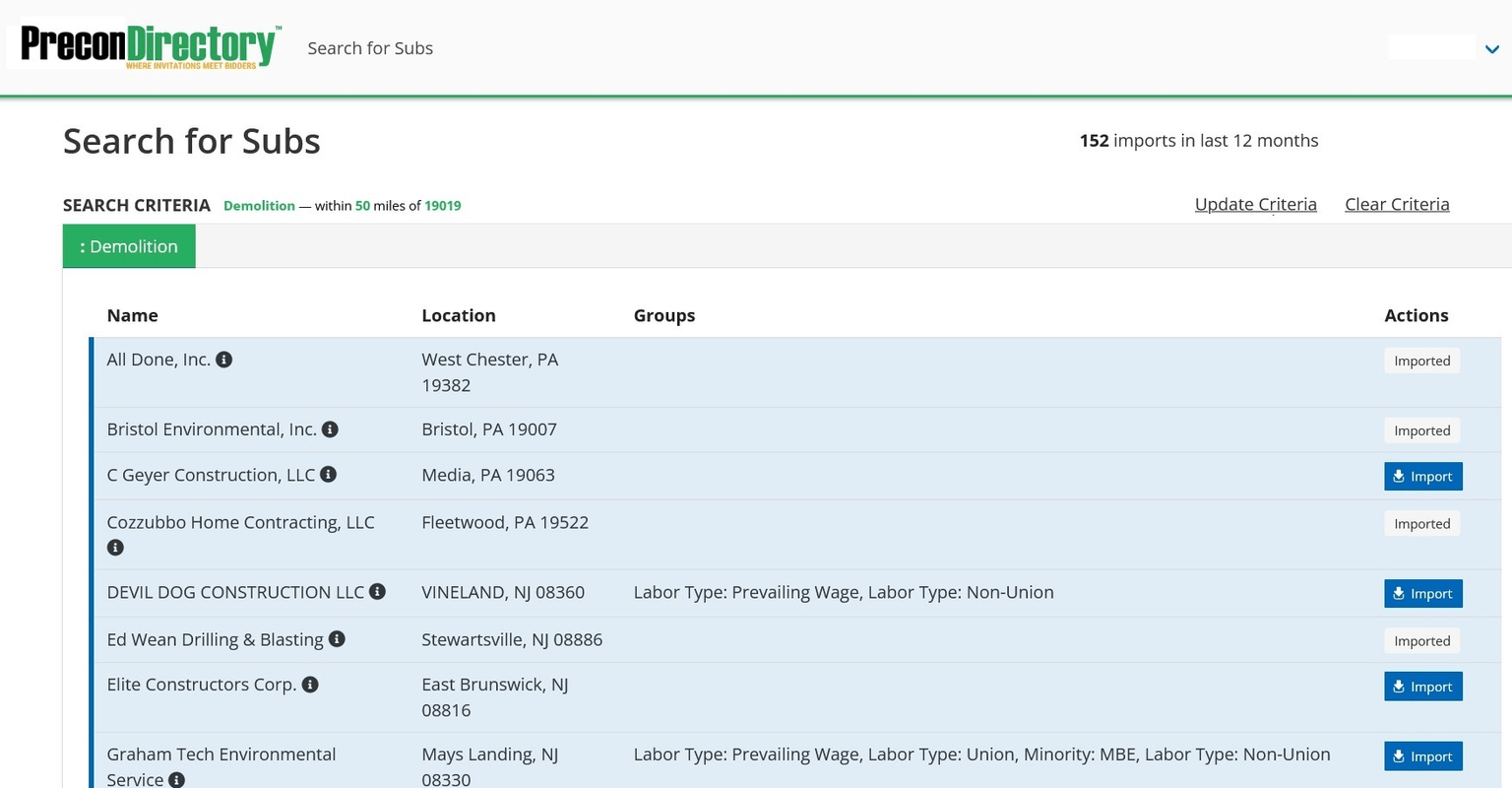Click Imported badge for Ed Wean Drilling
This screenshot has width=1512, height=788.
pos(1421,641)
